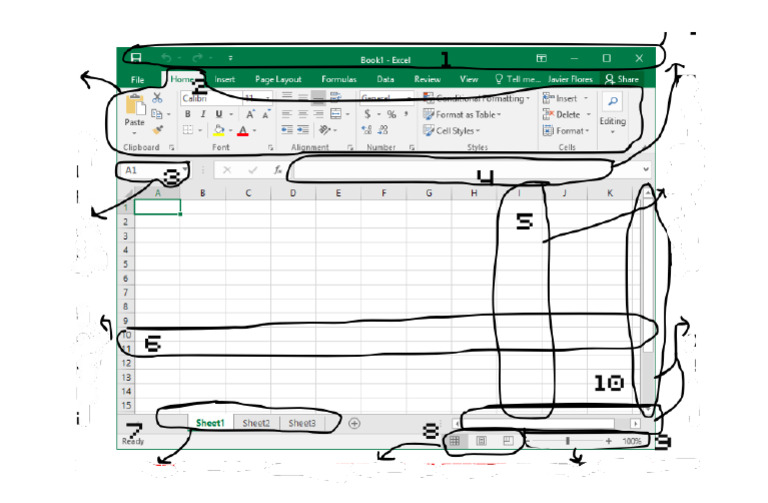Toggle Middle Align vertical alignment
This screenshot has height=503, width=768.
303,97
